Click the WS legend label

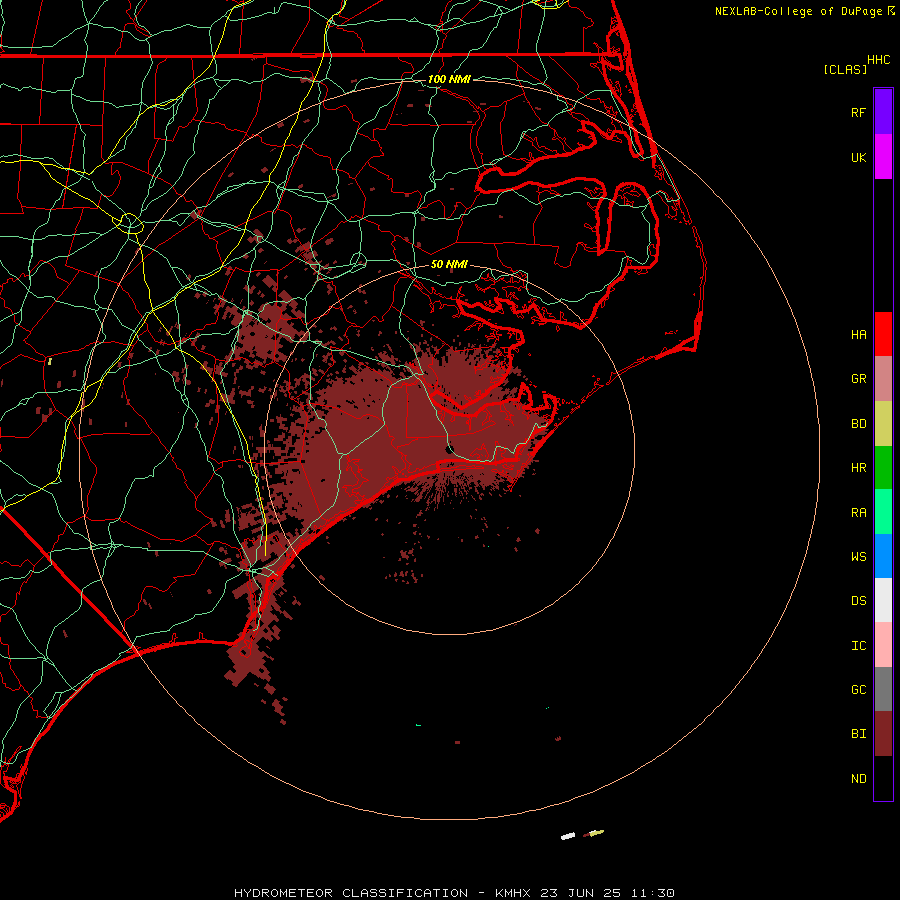pyautogui.click(x=858, y=556)
